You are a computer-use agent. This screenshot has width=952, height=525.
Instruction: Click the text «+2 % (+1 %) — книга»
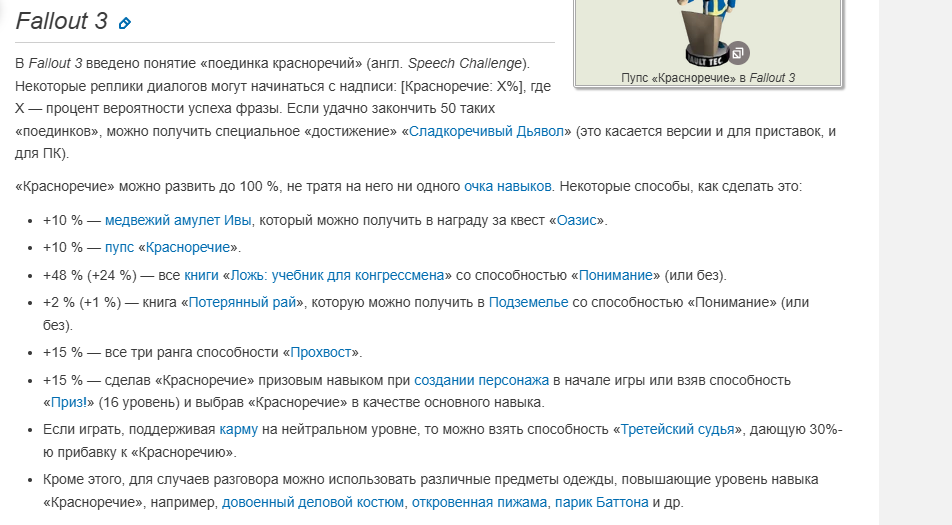[110, 302]
